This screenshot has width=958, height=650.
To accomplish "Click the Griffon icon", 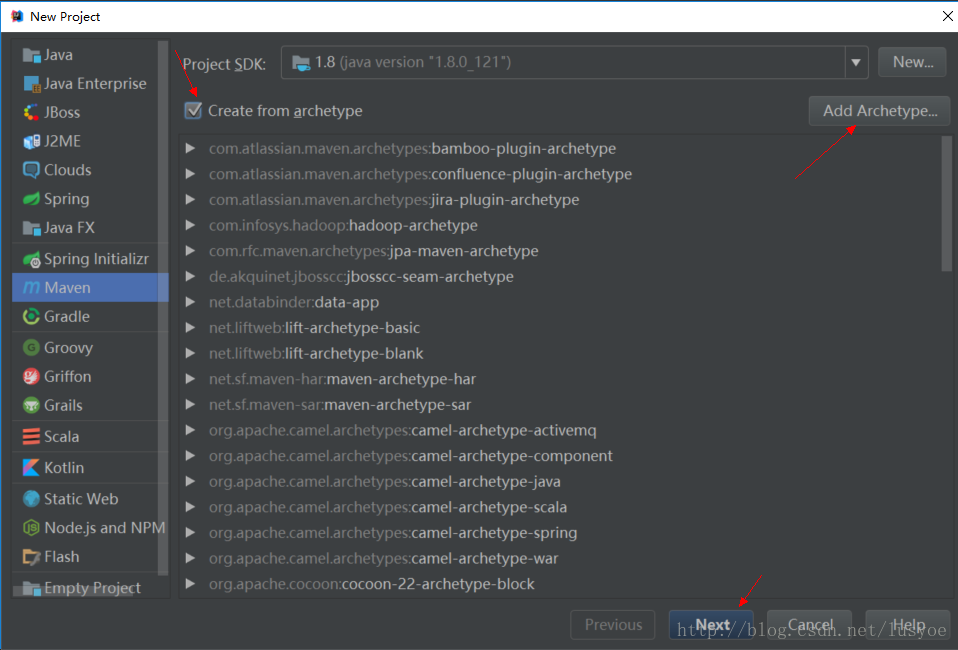I will (31, 376).
